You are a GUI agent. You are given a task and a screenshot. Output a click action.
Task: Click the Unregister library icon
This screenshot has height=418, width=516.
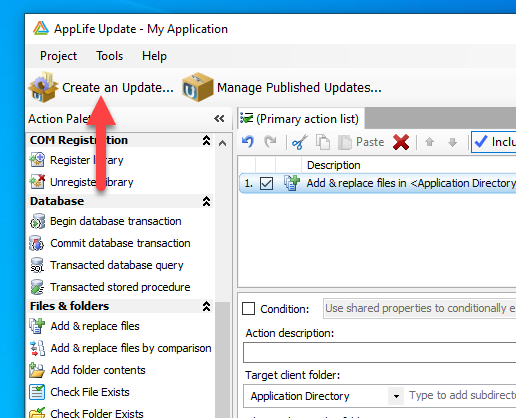(x=37, y=182)
